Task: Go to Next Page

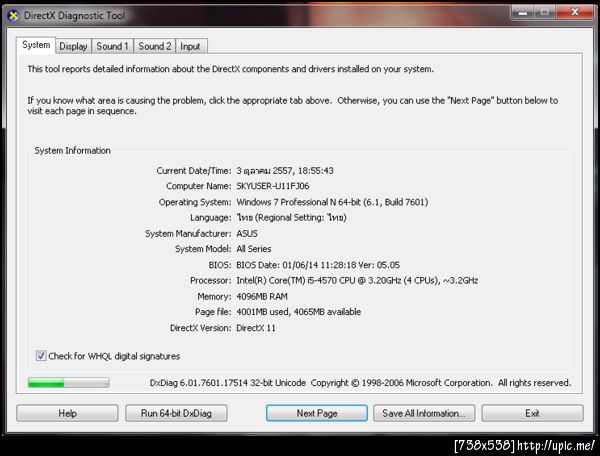Action: pos(317,413)
